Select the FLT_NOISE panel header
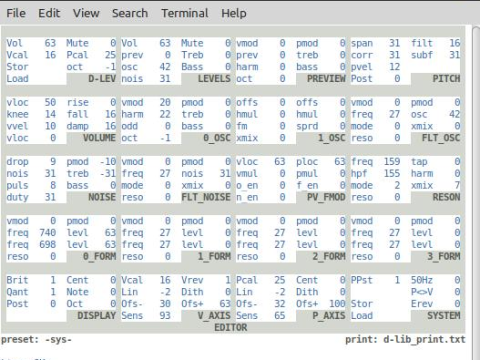480x360 pixels. pos(206,197)
